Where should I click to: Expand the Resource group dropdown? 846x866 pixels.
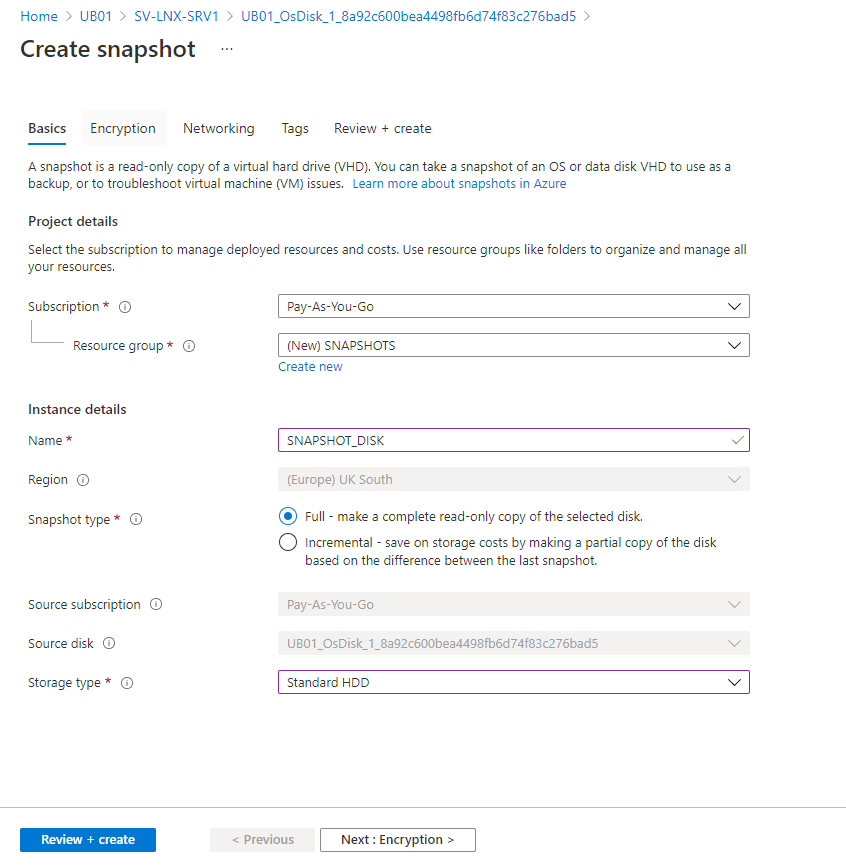click(x=513, y=345)
